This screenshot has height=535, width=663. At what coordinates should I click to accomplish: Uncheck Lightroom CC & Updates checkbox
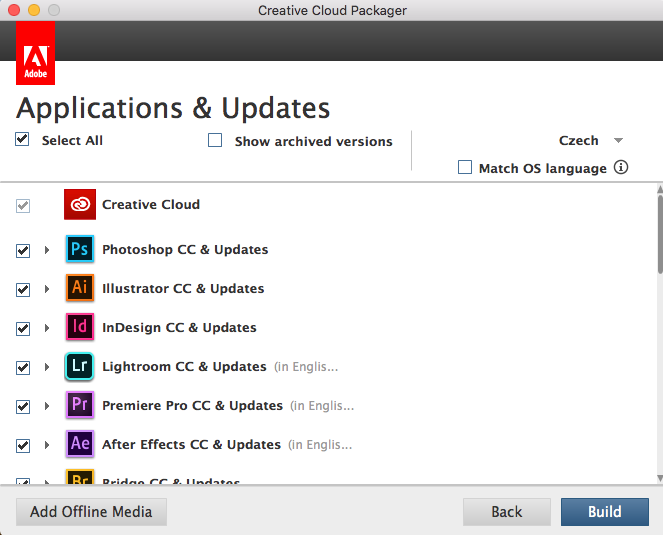[x=23, y=368]
